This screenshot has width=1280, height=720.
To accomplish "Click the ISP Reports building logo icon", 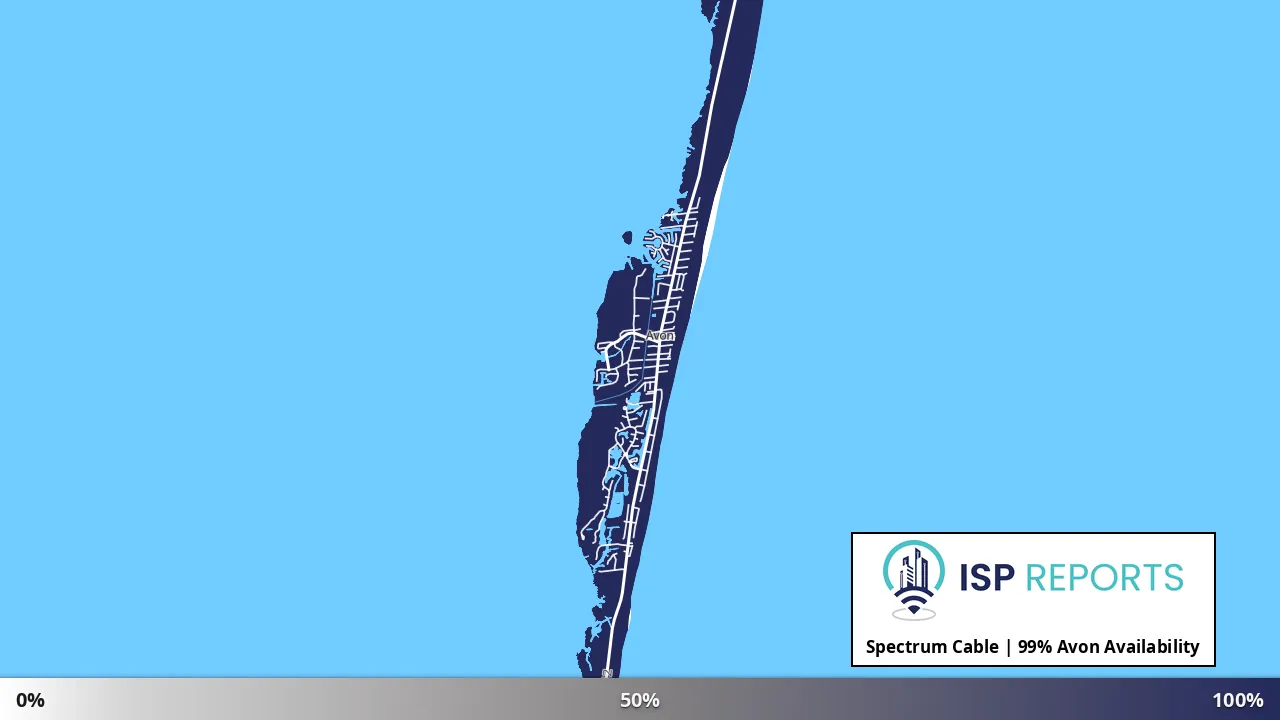I will [x=914, y=580].
